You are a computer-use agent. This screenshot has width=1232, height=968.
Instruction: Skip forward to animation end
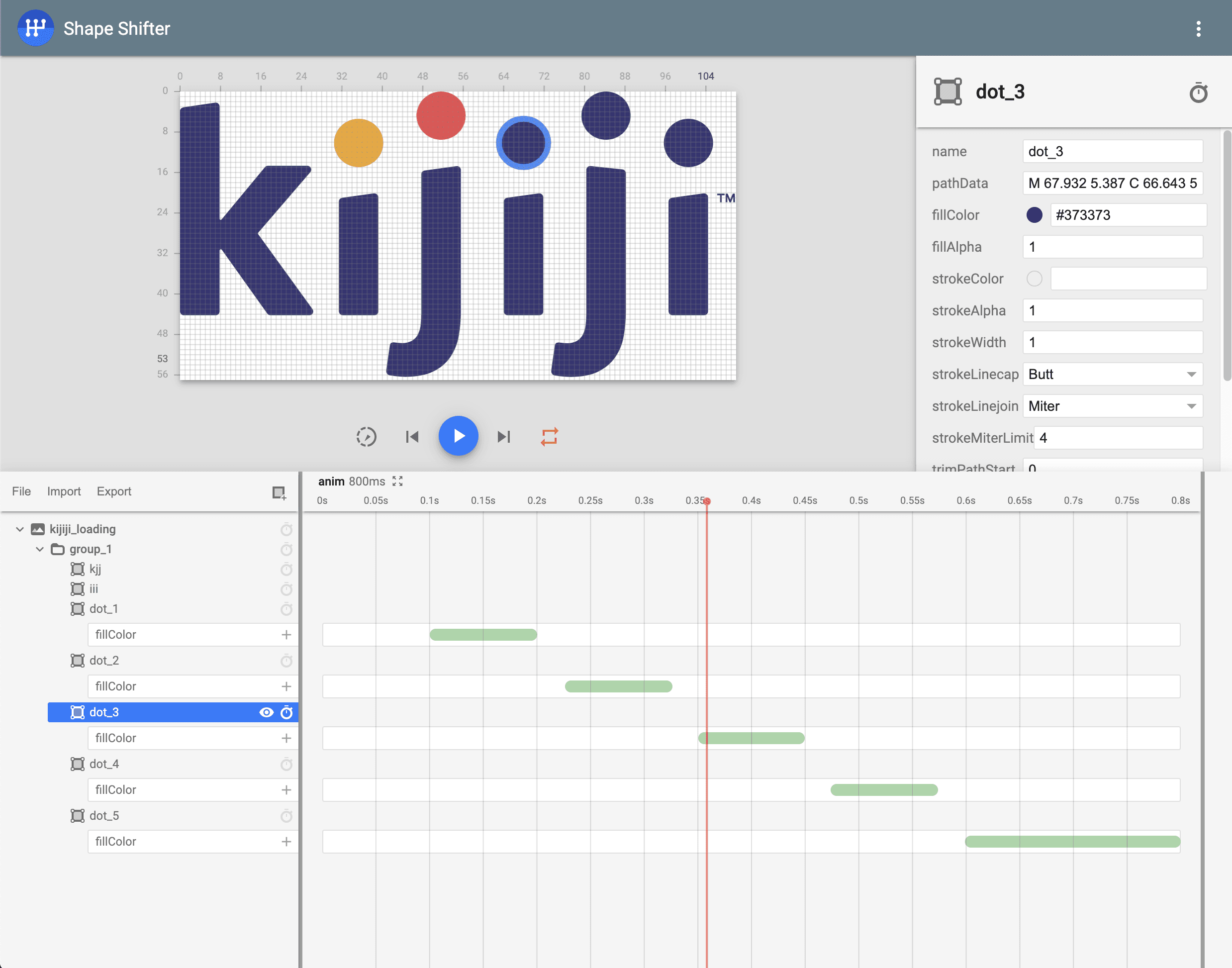click(x=504, y=436)
